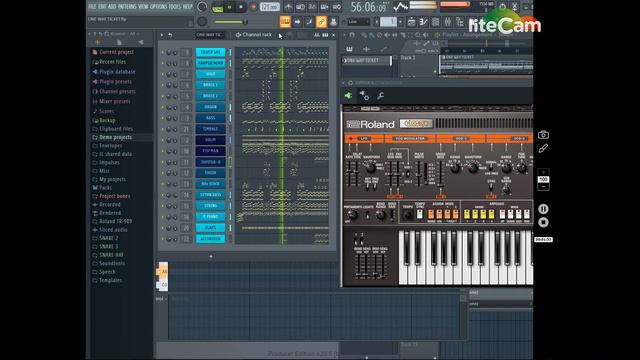Select the HARPSICHORD channel button

[210, 63]
